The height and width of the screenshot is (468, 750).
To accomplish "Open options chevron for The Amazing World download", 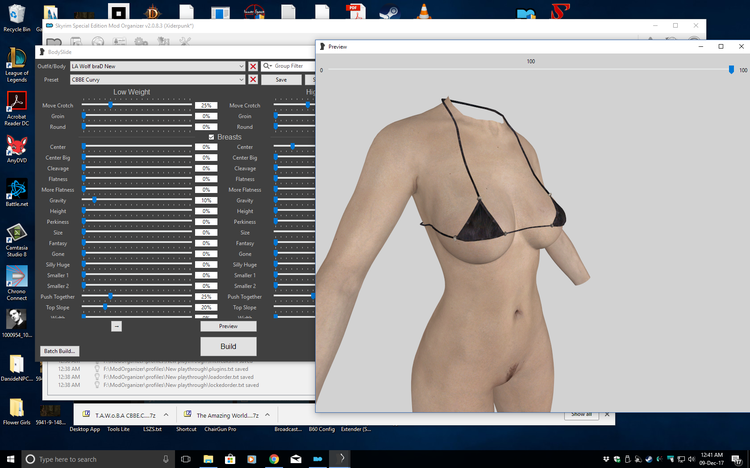I will coord(267,415).
